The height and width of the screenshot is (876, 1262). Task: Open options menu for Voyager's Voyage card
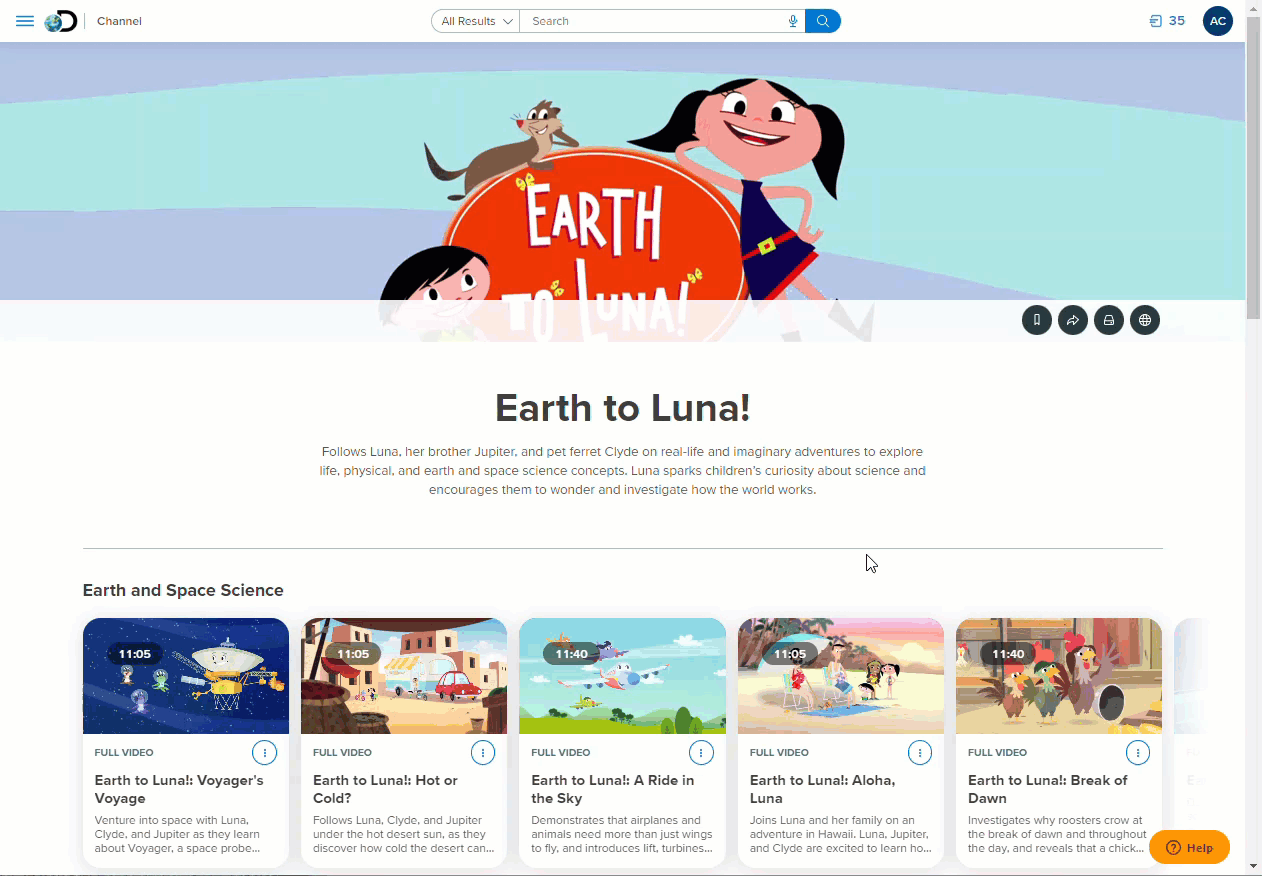(264, 752)
